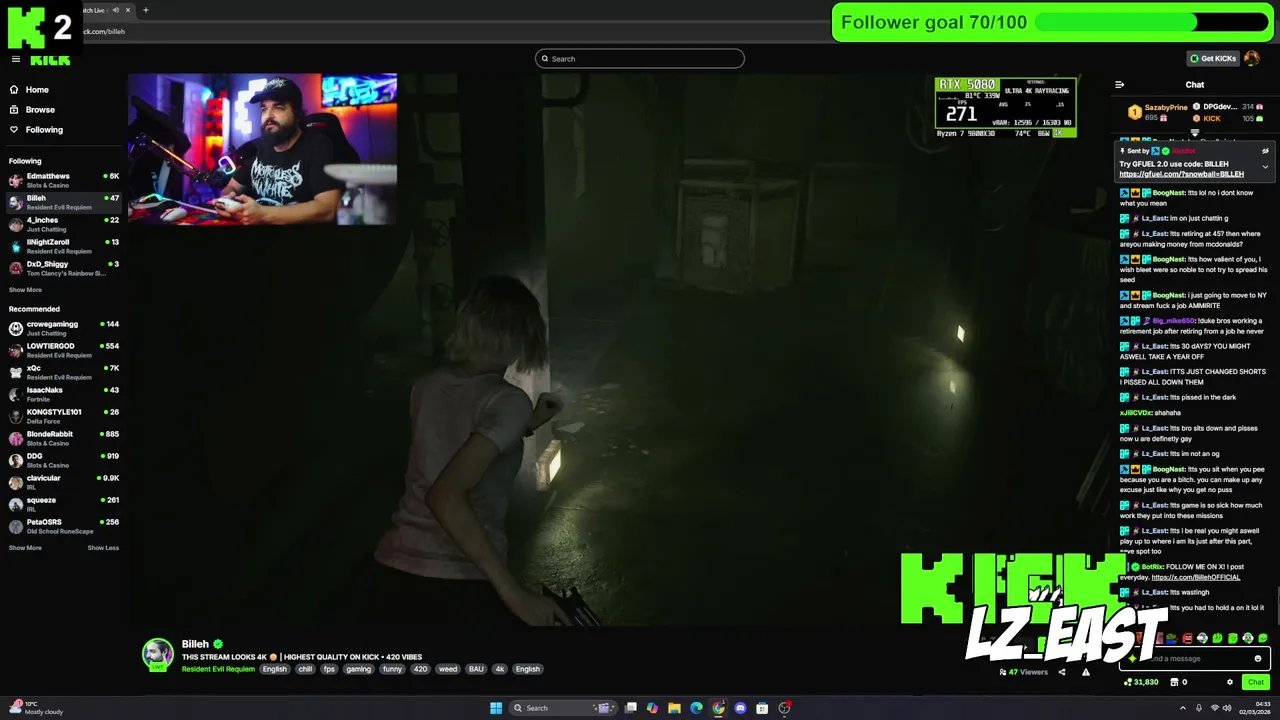Click the Send a message chat field

click(1195, 658)
